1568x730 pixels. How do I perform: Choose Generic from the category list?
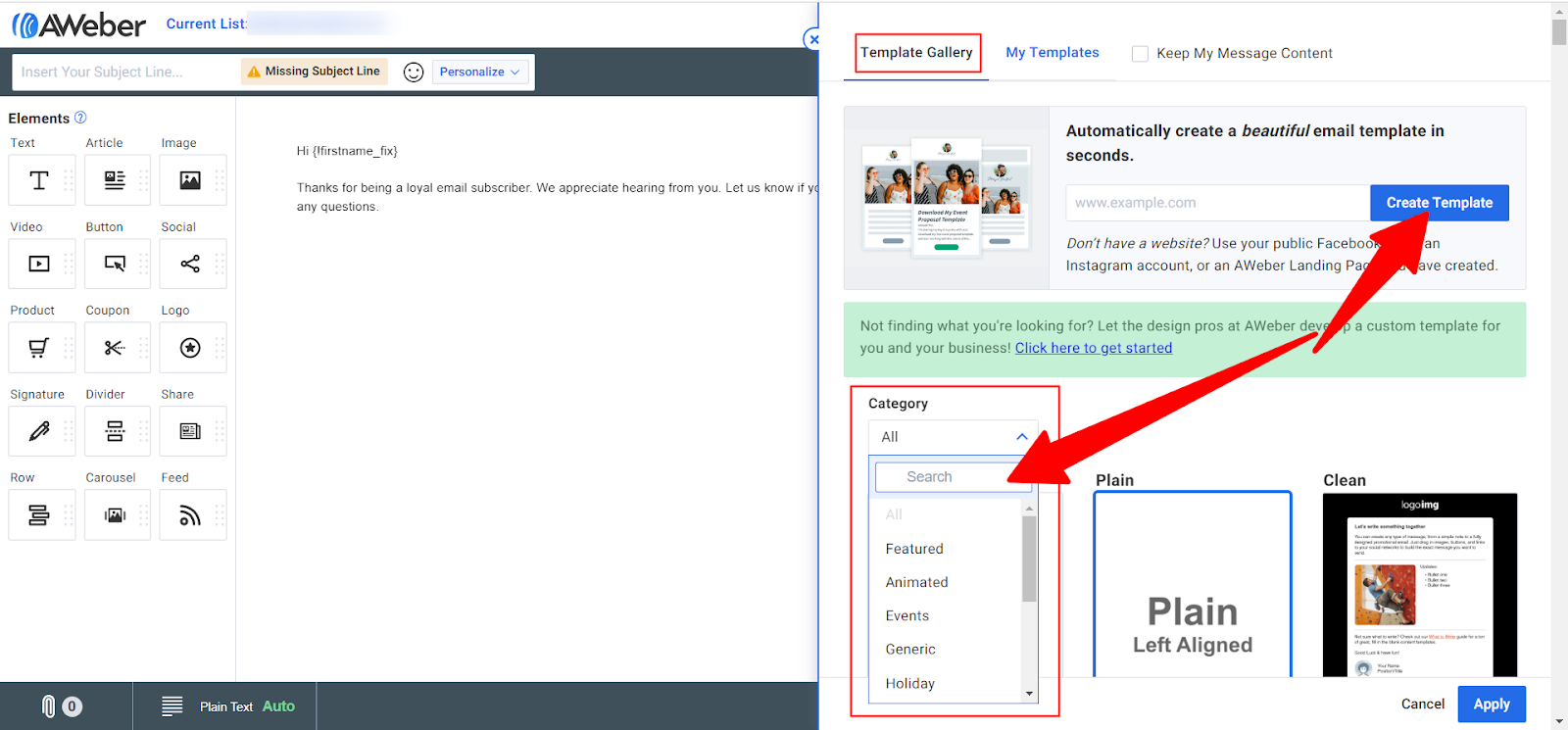(910, 649)
